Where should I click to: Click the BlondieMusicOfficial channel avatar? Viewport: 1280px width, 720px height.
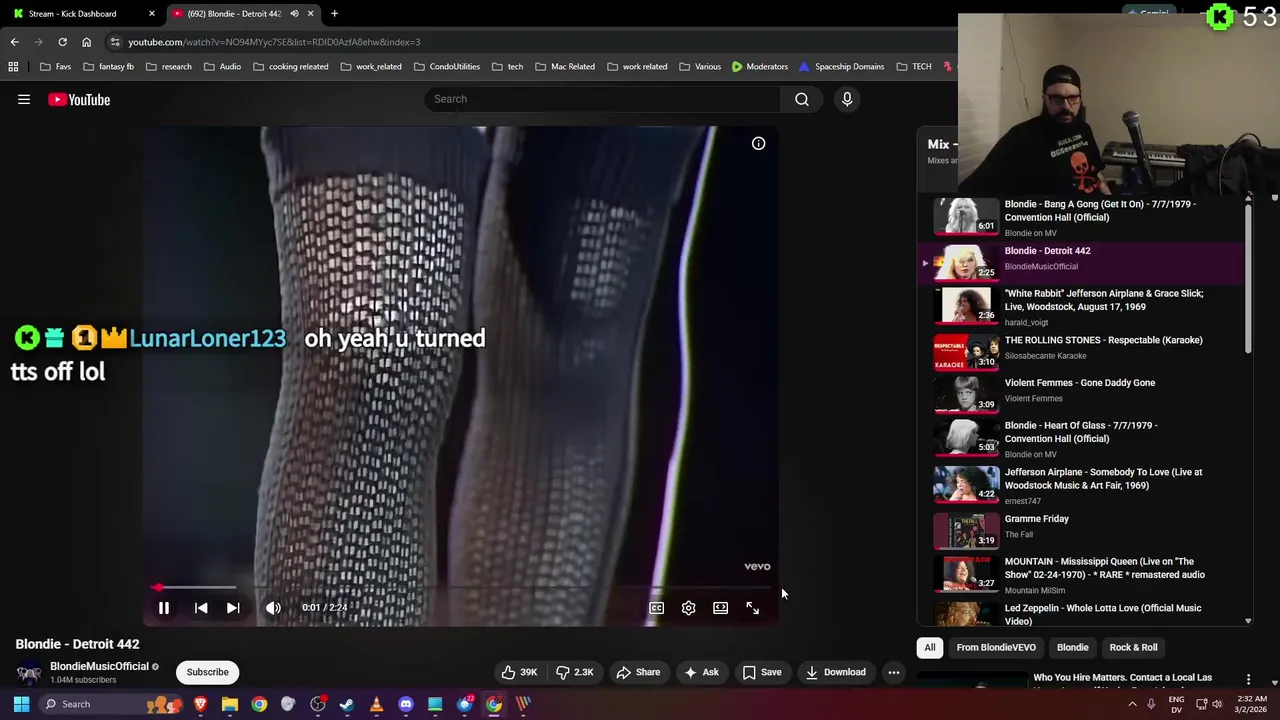29,672
